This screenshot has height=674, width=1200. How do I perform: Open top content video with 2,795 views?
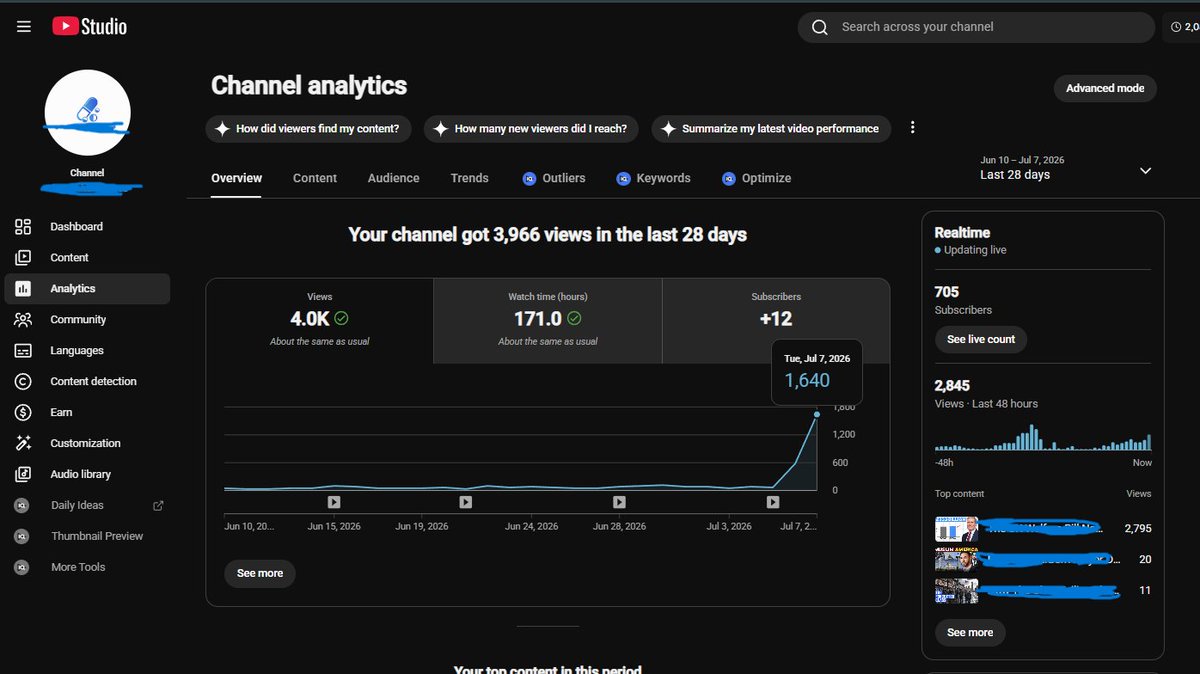[x=1043, y=528]
